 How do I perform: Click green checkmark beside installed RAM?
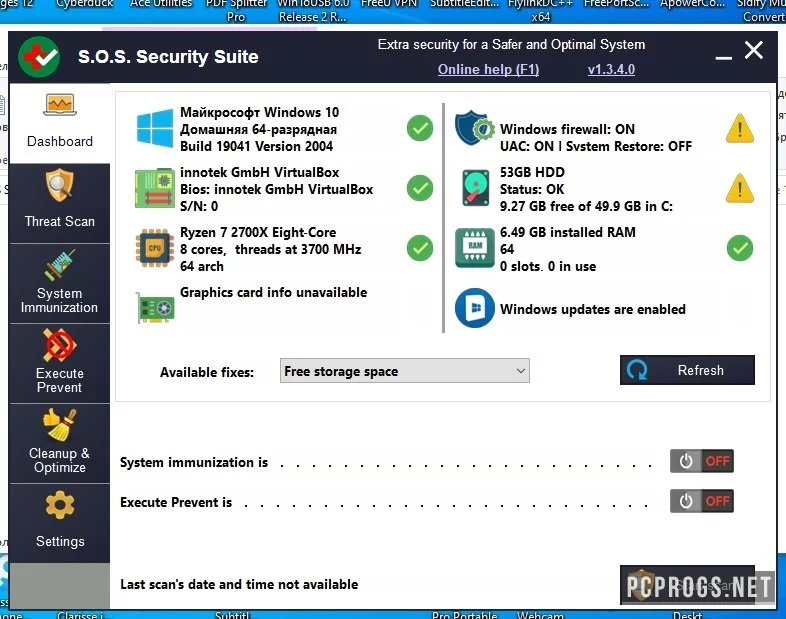click(740, 248)
